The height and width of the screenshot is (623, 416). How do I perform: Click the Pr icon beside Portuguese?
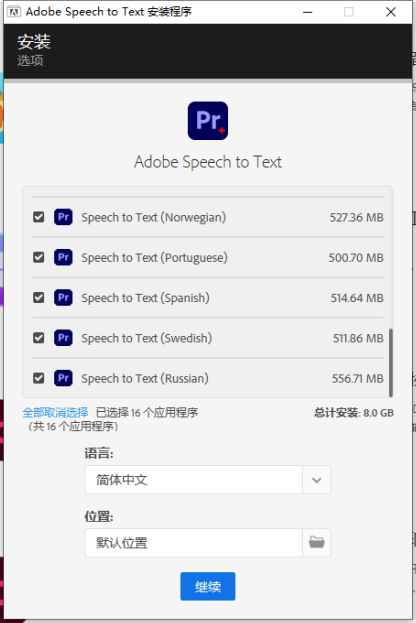coord(63,257)
